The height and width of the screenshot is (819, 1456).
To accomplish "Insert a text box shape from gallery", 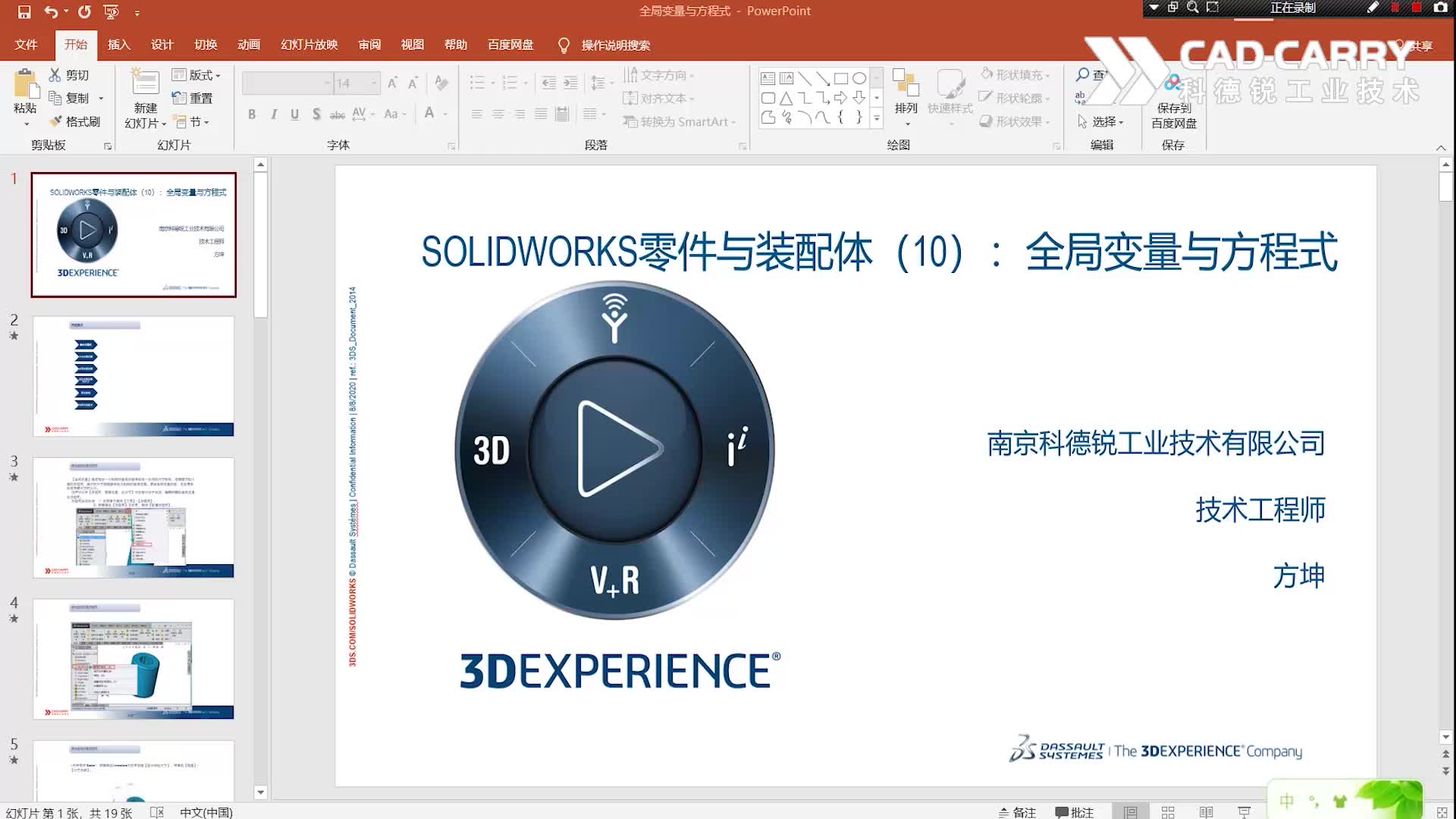I will click(x=767, y=78).
